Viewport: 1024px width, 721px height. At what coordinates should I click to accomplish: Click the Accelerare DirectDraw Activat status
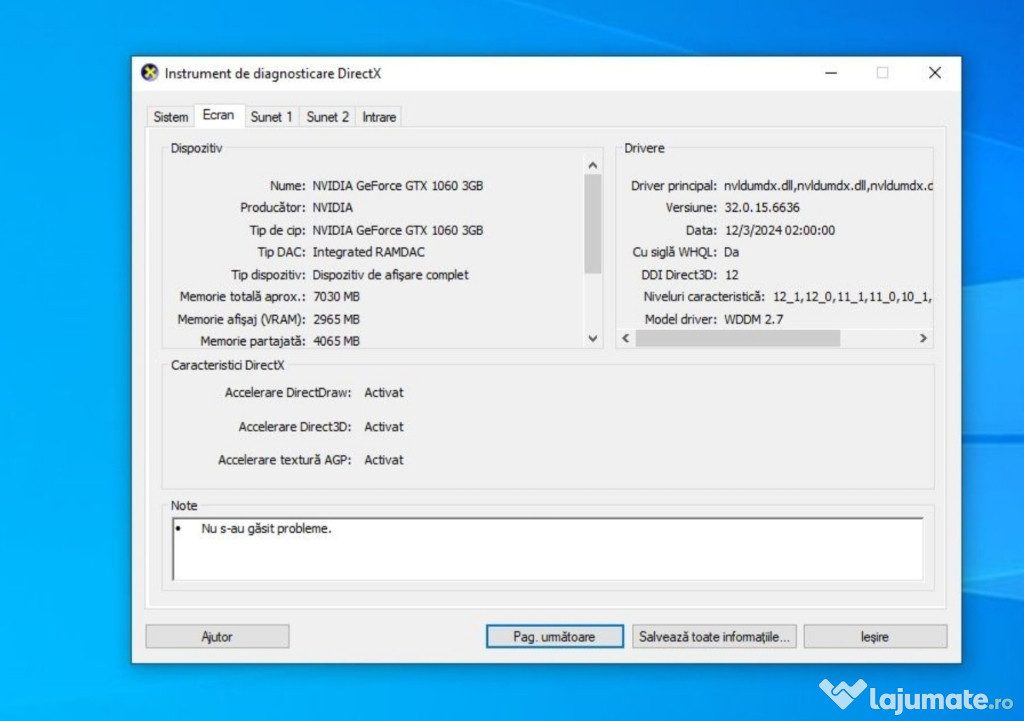click(384, 393)
